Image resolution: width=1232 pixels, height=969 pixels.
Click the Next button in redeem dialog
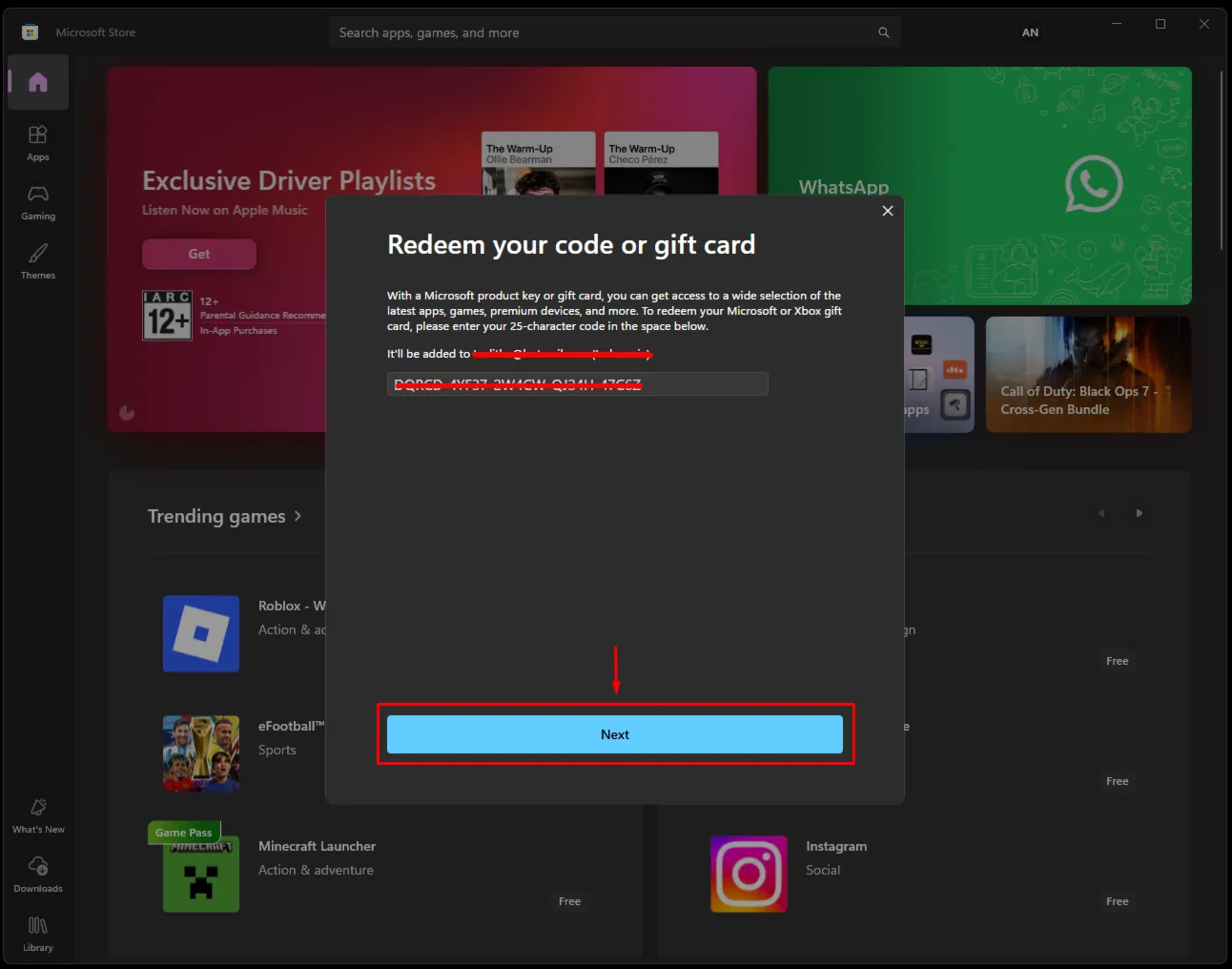point(615,734)
